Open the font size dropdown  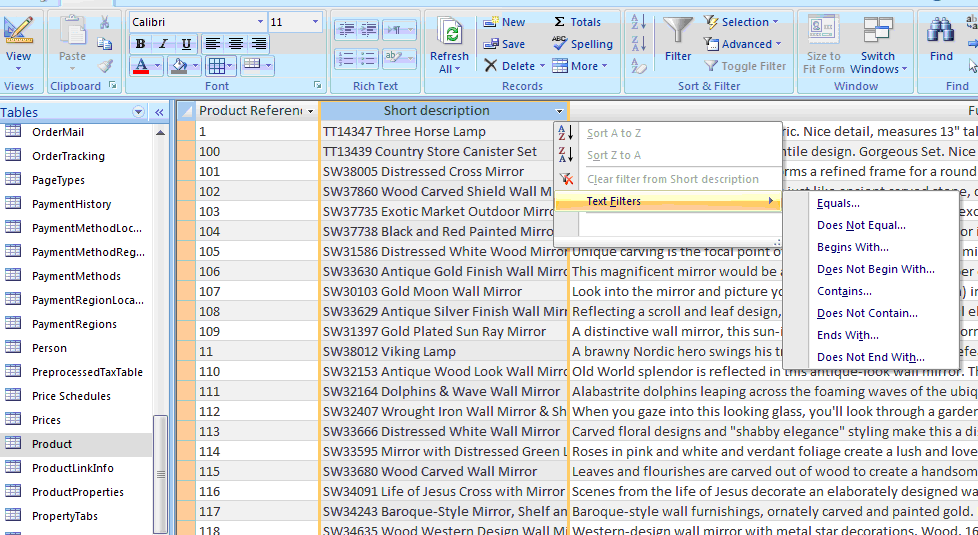[315, 22]
